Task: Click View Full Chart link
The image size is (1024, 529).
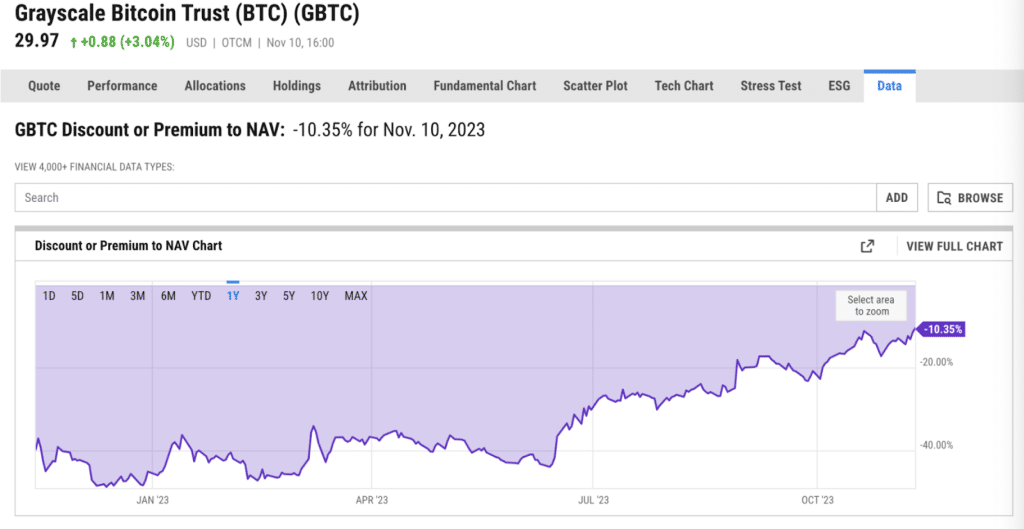Action: tap(954, 246)
